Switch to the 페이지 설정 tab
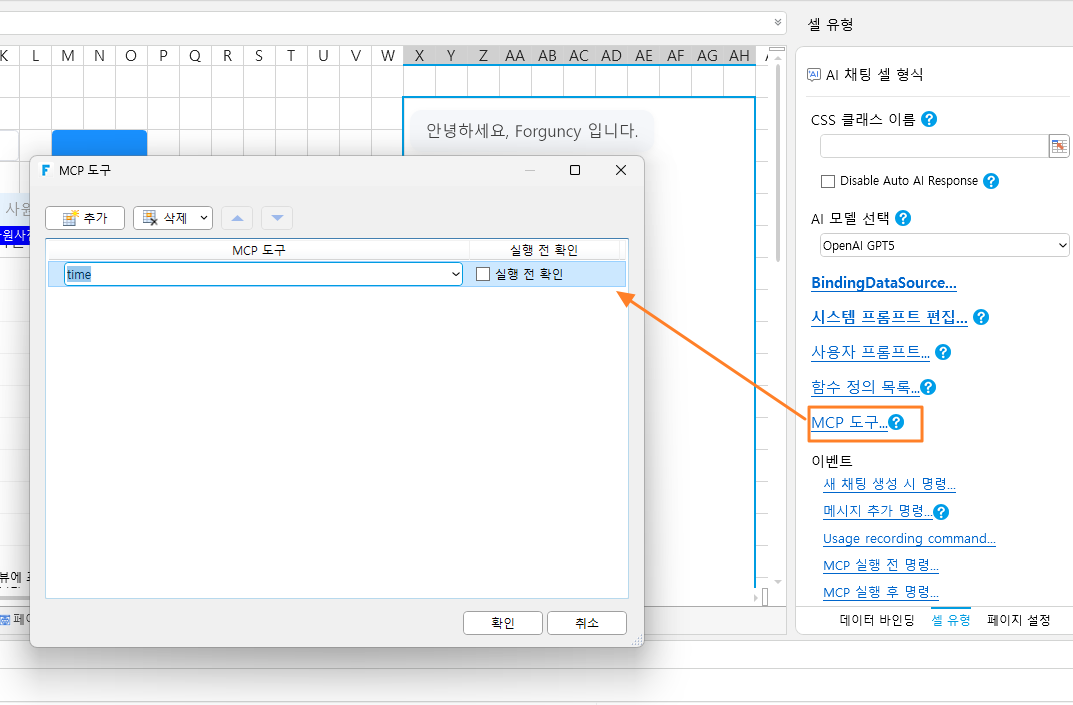 pos(1018,620)
